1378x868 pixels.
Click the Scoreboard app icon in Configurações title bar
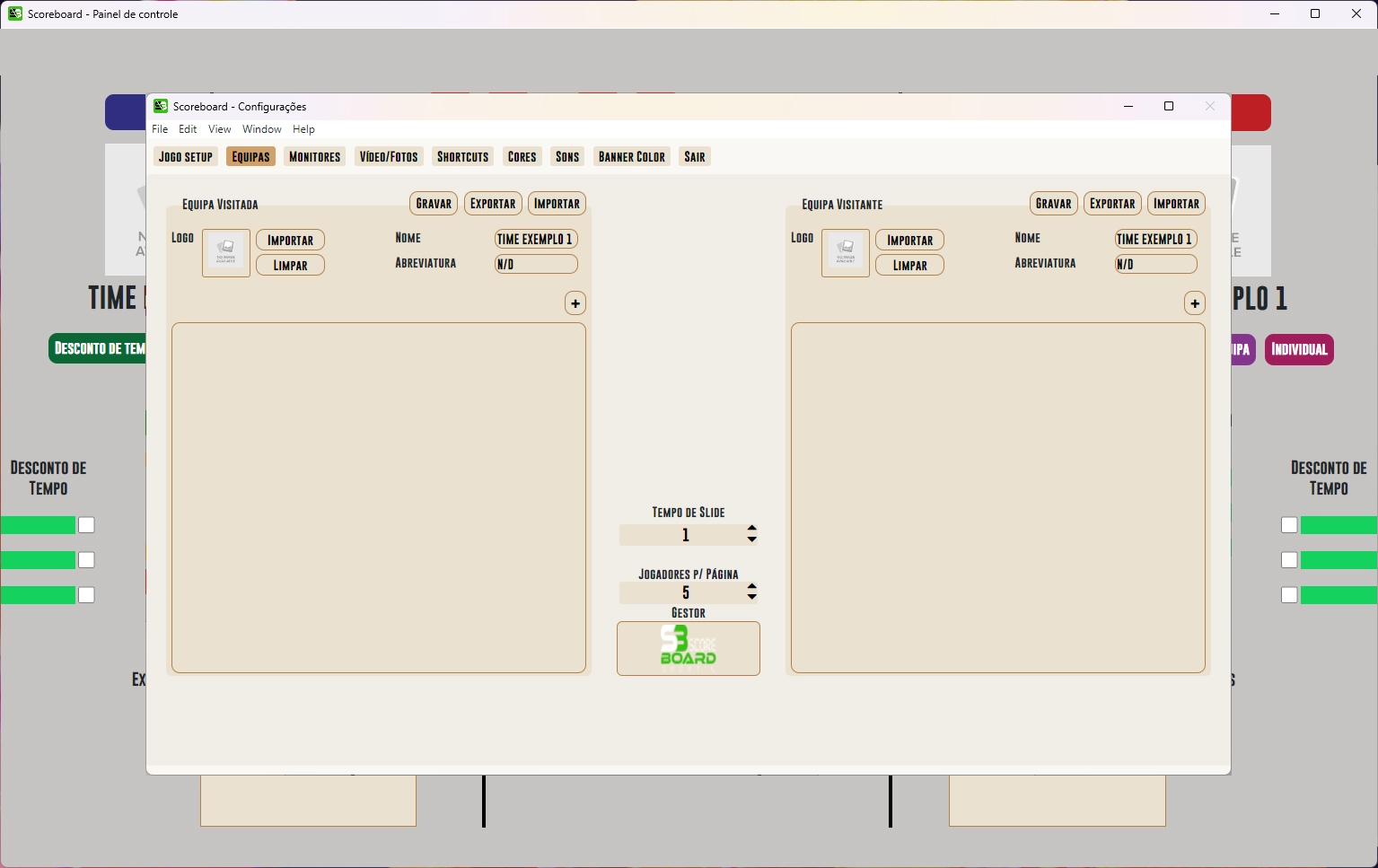pos(161,106)
